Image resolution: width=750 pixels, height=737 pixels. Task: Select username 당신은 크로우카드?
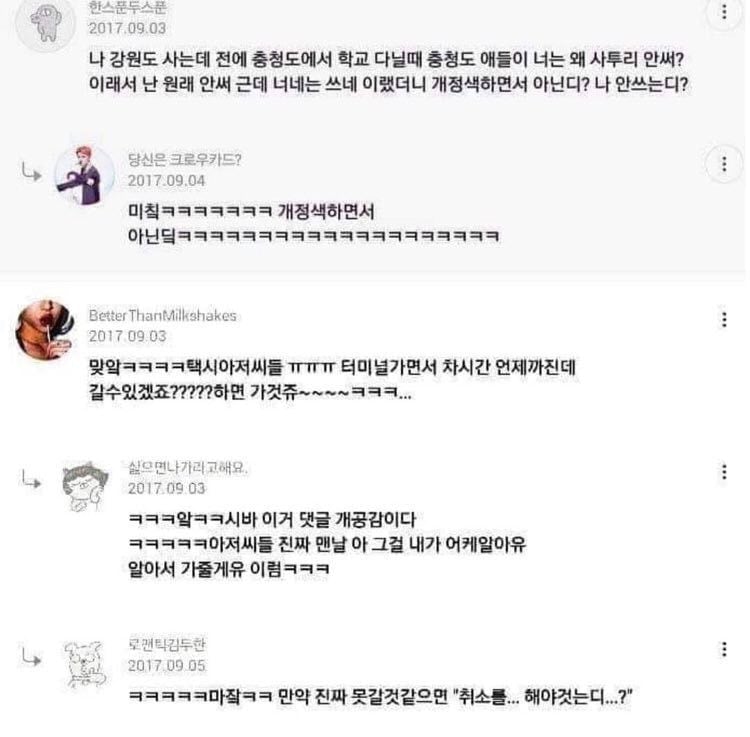[185, 159]
